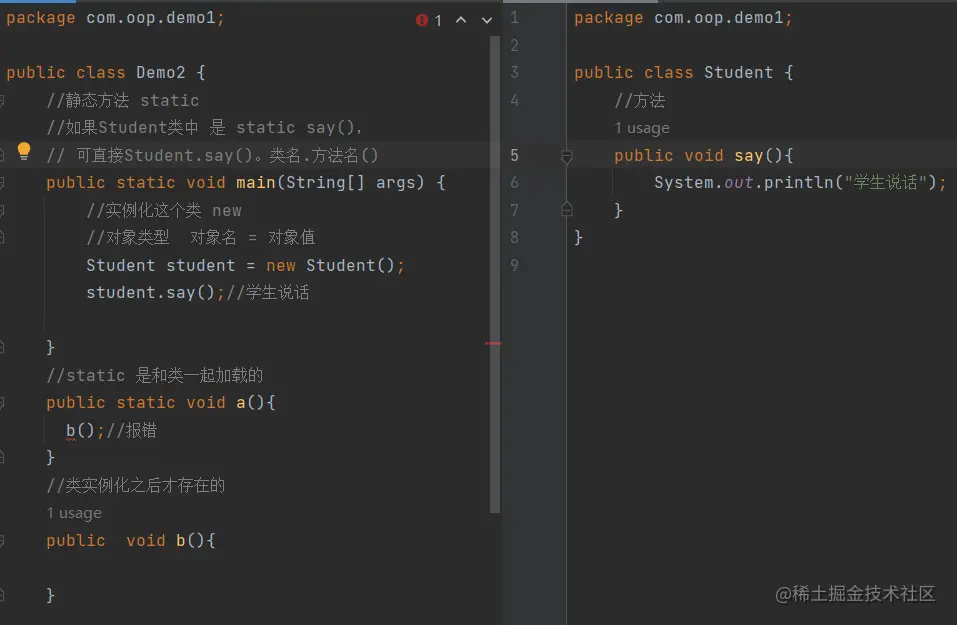This screenshot has width=957, height=625.
Task: Click method name 'a' in static void a()
Action: pyautogui.click(x=241, y=403)
